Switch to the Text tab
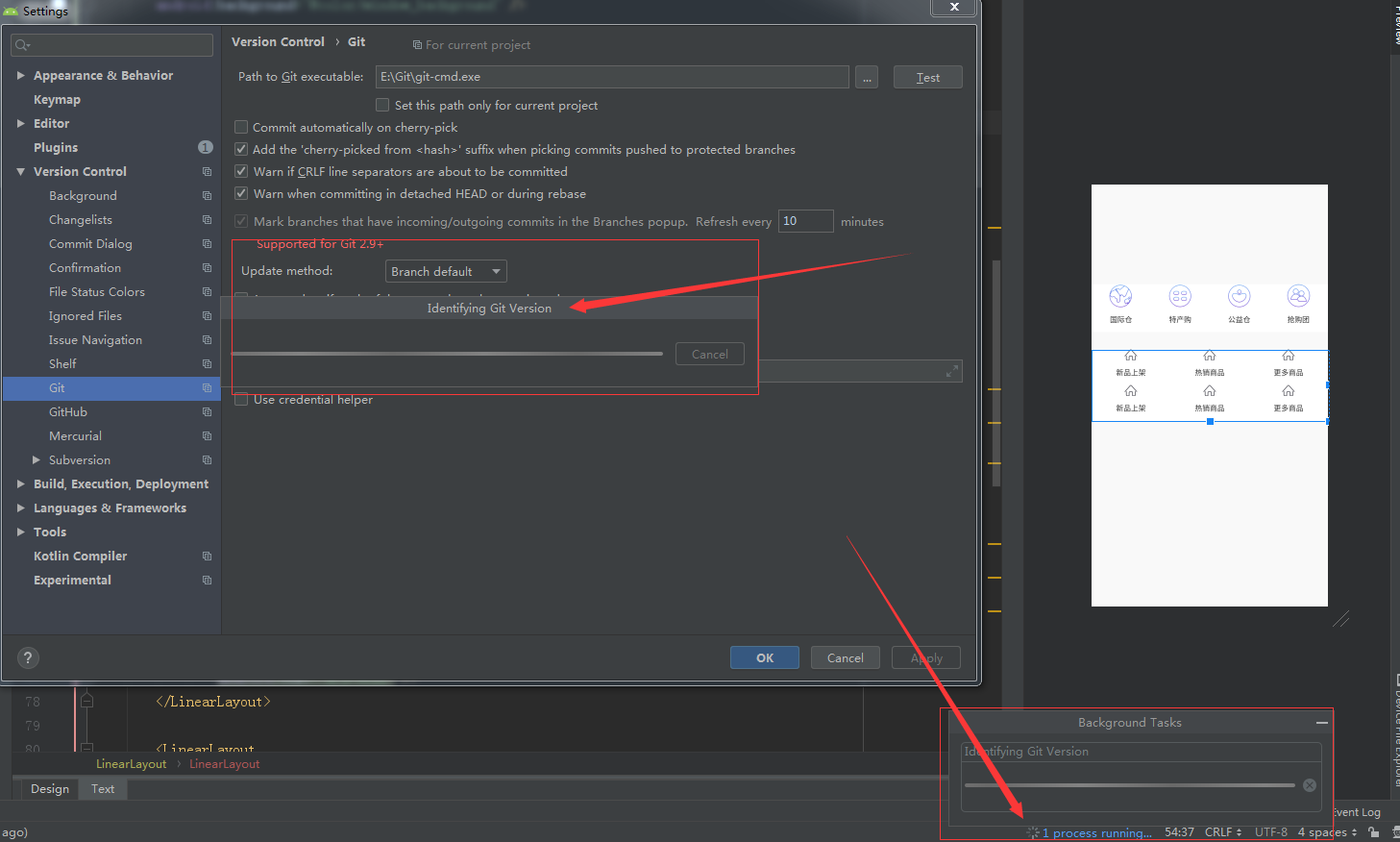The image size is (1400, 842). [x=103, y=789]
